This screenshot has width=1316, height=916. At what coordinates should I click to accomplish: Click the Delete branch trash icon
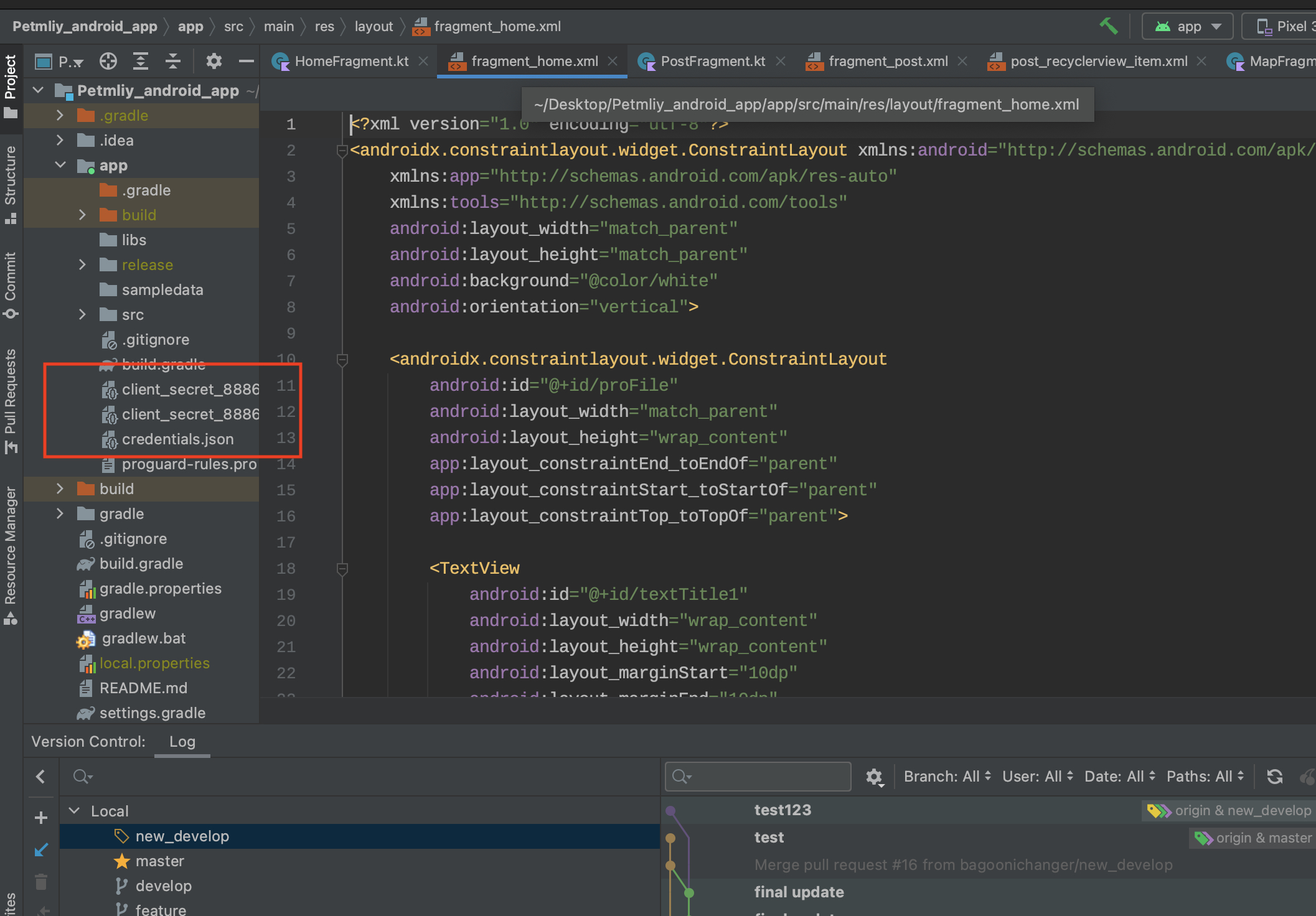(41, 882)
